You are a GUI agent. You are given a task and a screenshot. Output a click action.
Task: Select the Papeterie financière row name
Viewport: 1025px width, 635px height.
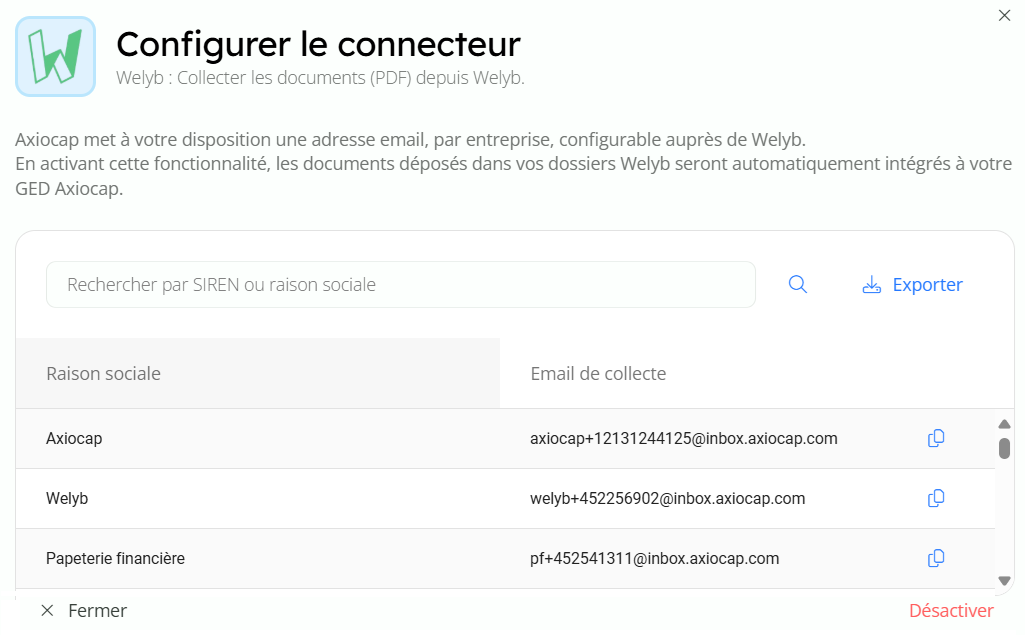pos(115,558)
